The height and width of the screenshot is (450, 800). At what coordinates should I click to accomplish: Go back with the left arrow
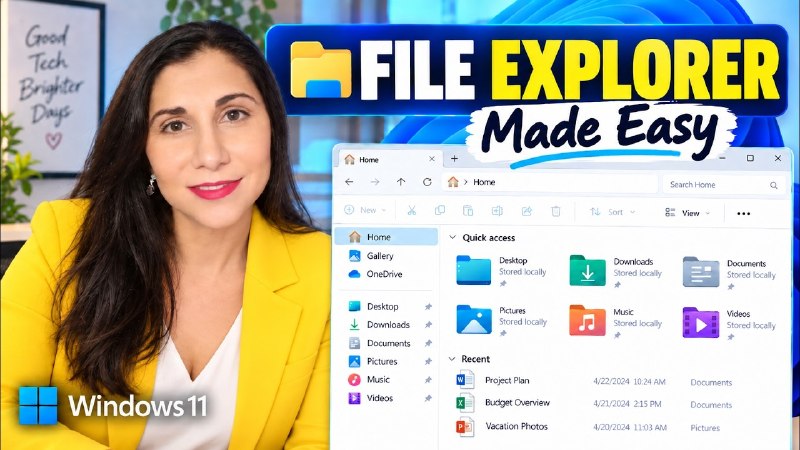[349, 182]
